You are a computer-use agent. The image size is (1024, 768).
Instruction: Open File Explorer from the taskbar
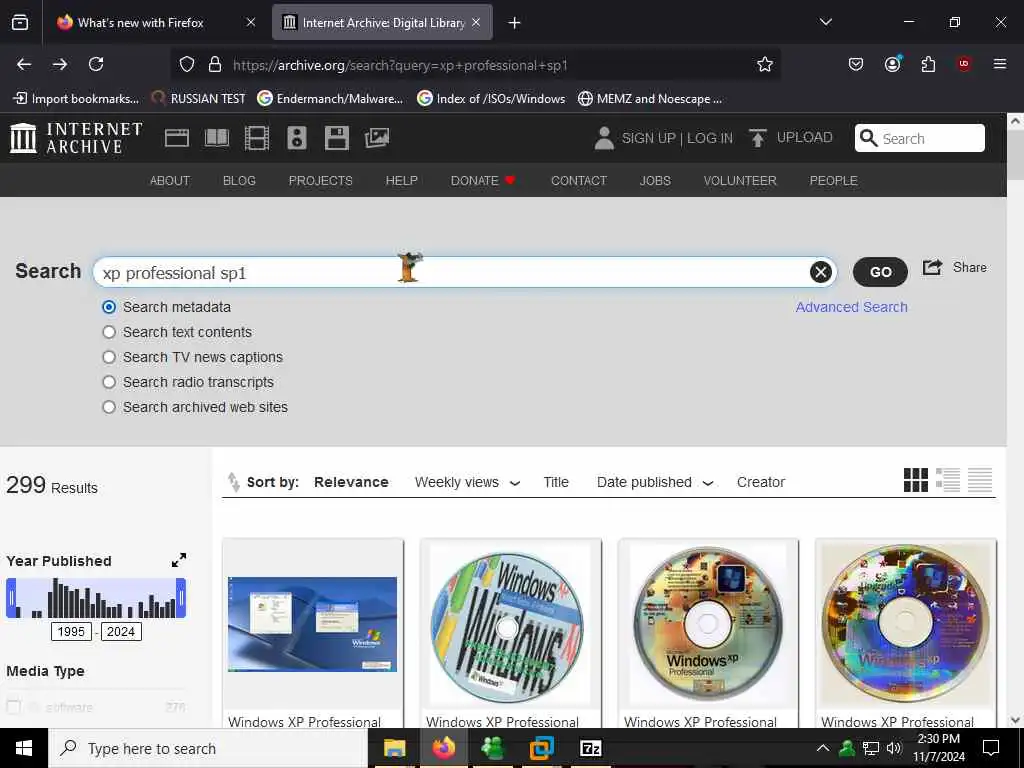pos(394,748)
